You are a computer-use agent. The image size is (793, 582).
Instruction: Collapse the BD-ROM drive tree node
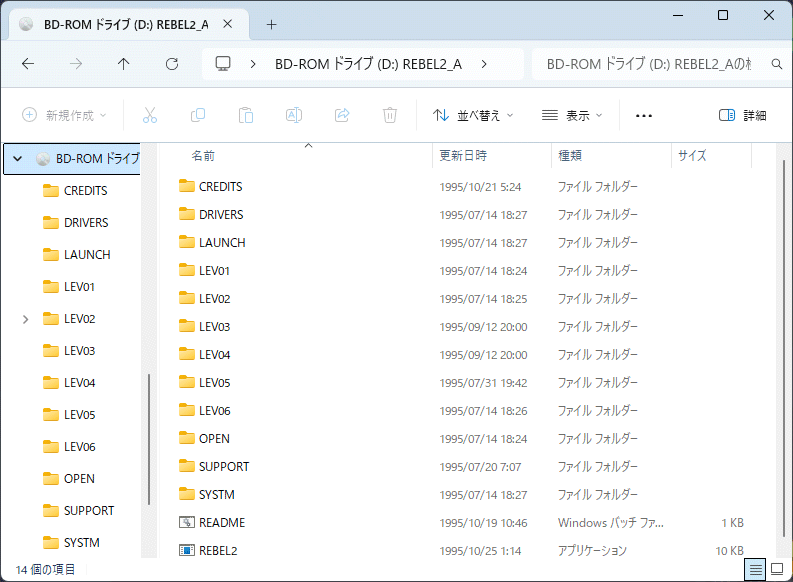18,159
